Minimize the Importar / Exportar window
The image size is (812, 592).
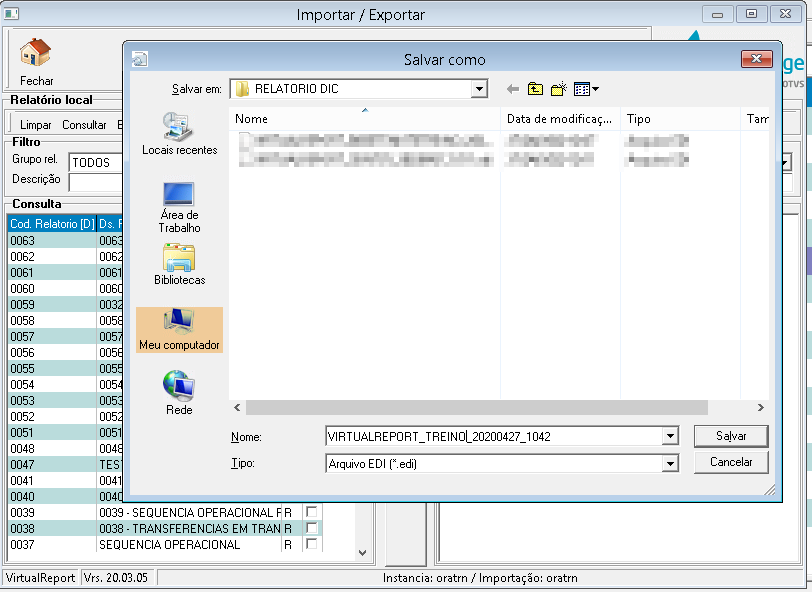tap(718, 14)
